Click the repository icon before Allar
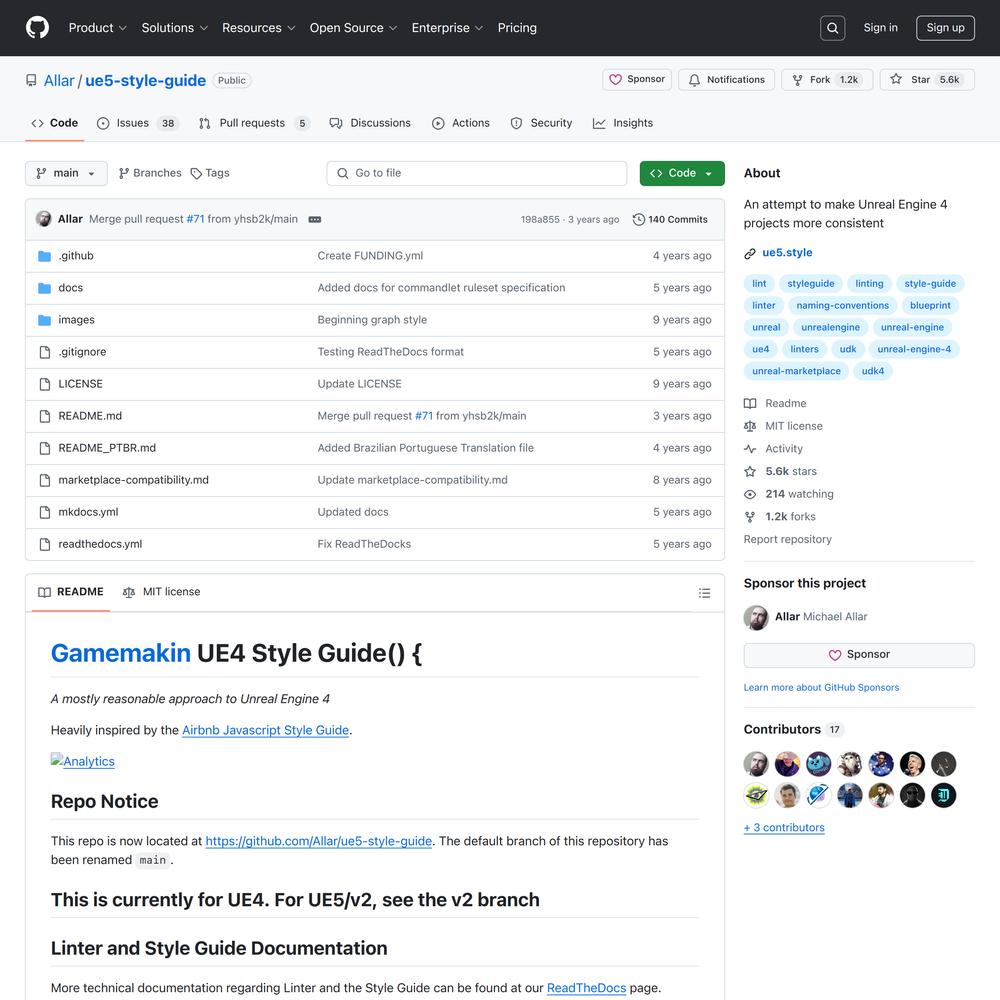 [31, 80]
